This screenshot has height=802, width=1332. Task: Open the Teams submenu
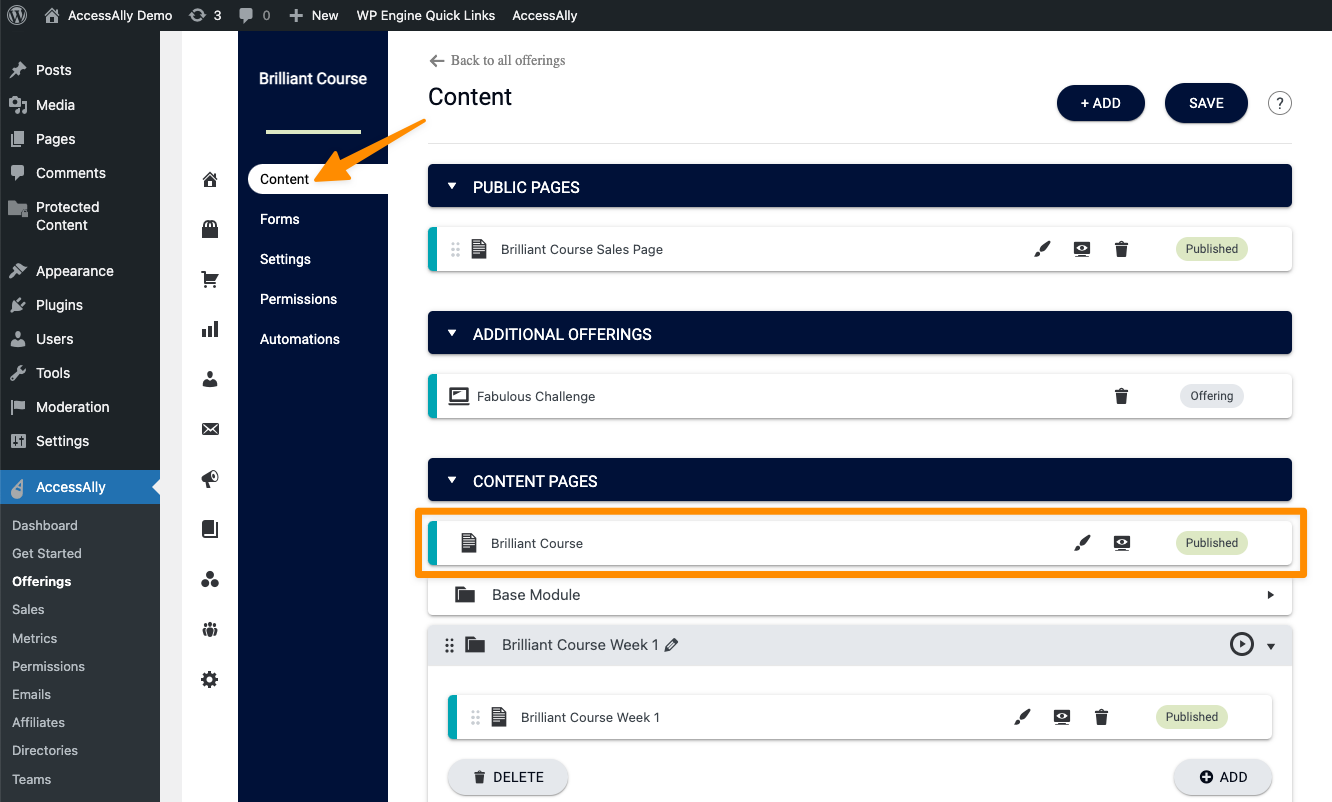pos(31,779)
